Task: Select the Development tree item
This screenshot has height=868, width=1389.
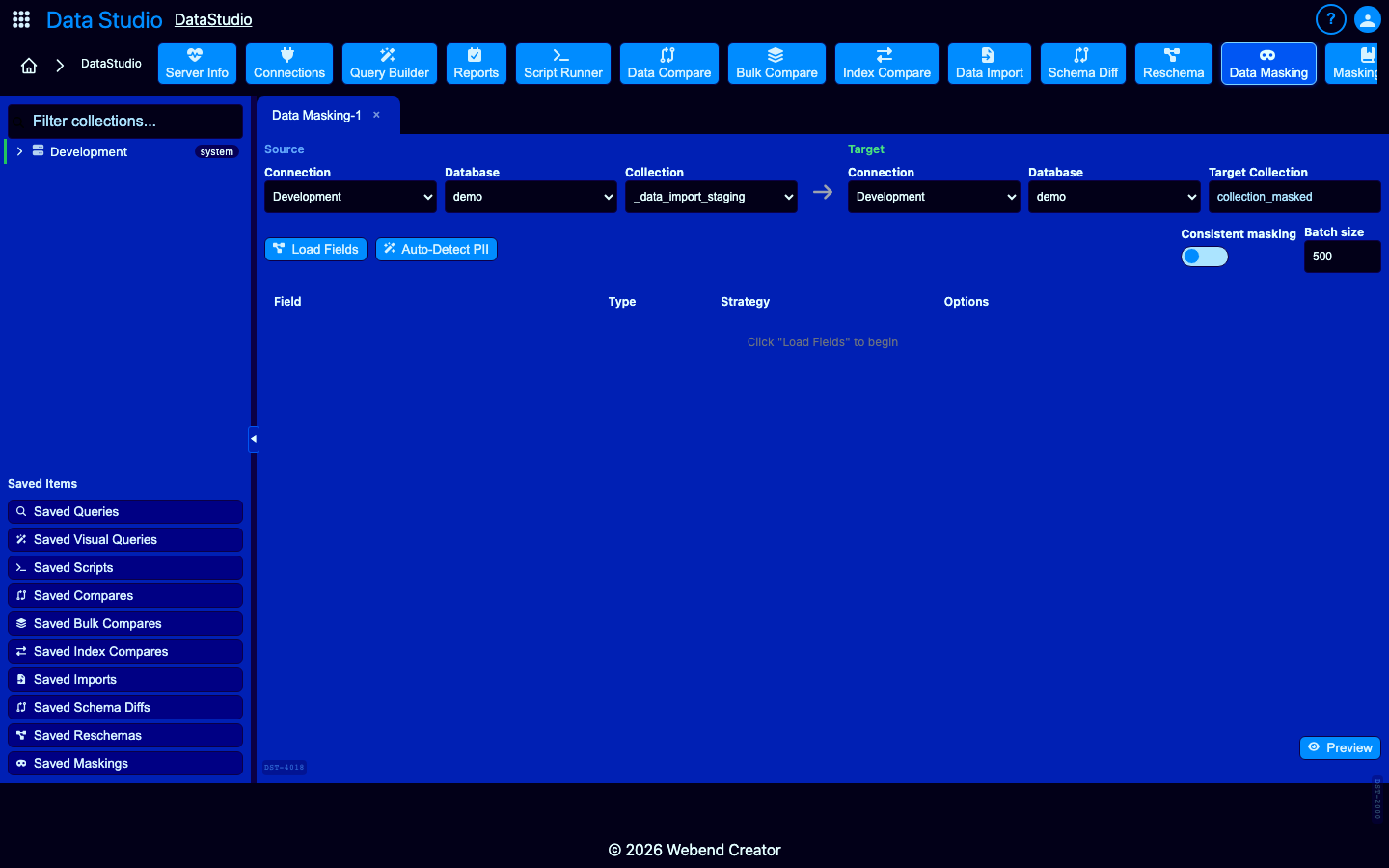Action: coord(125,151)
